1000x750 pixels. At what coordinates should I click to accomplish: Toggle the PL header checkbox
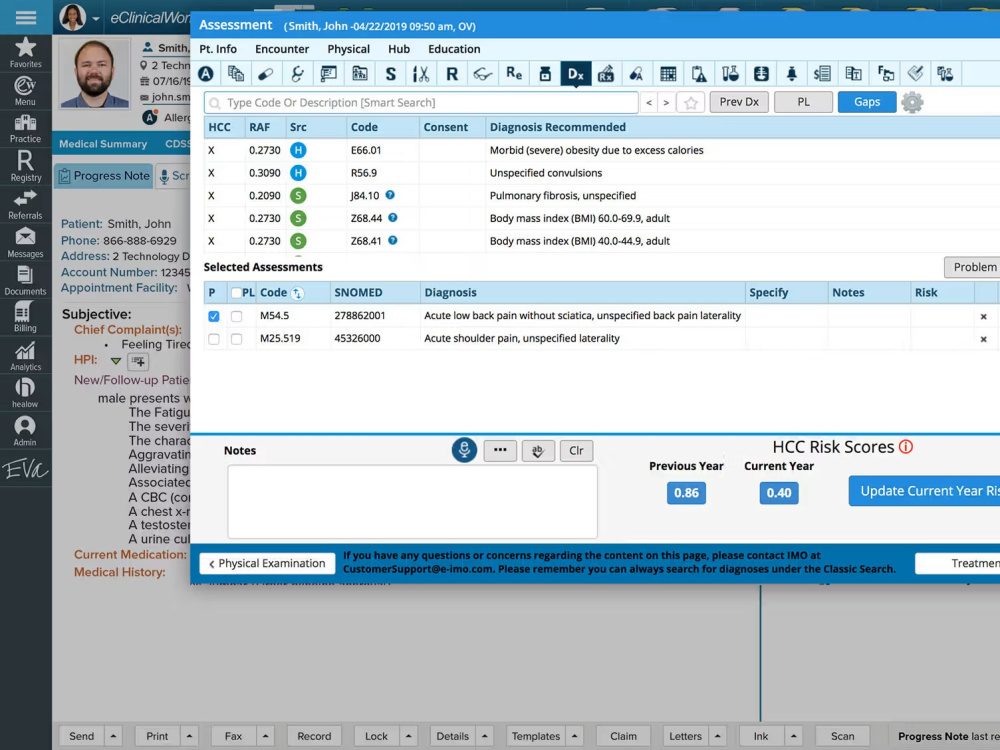point(237,293)
